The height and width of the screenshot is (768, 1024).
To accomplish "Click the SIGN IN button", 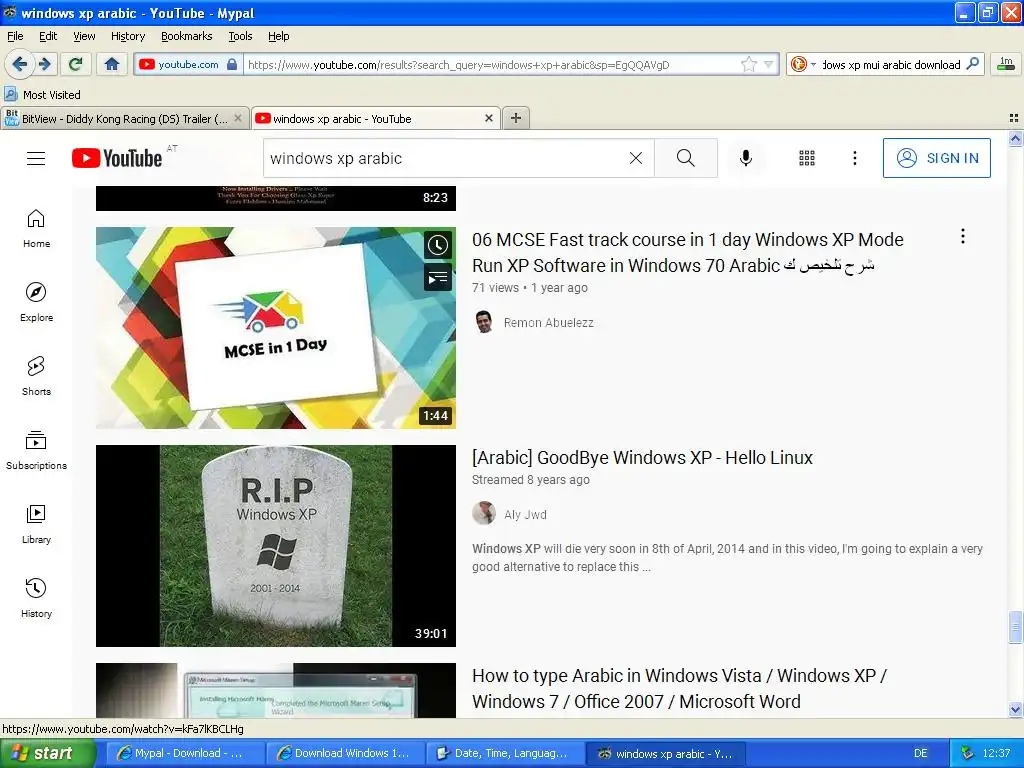I will click(x=936, y=158).
